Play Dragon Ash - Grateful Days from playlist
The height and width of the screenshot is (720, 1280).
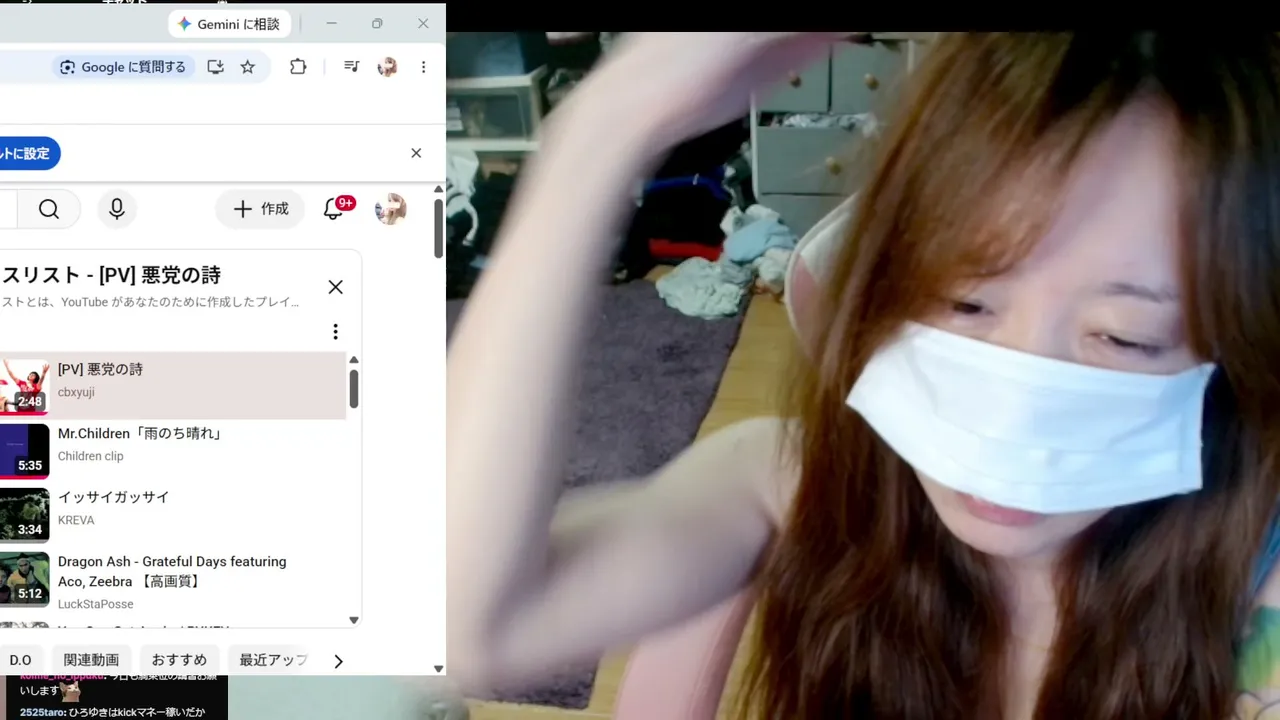173,582
